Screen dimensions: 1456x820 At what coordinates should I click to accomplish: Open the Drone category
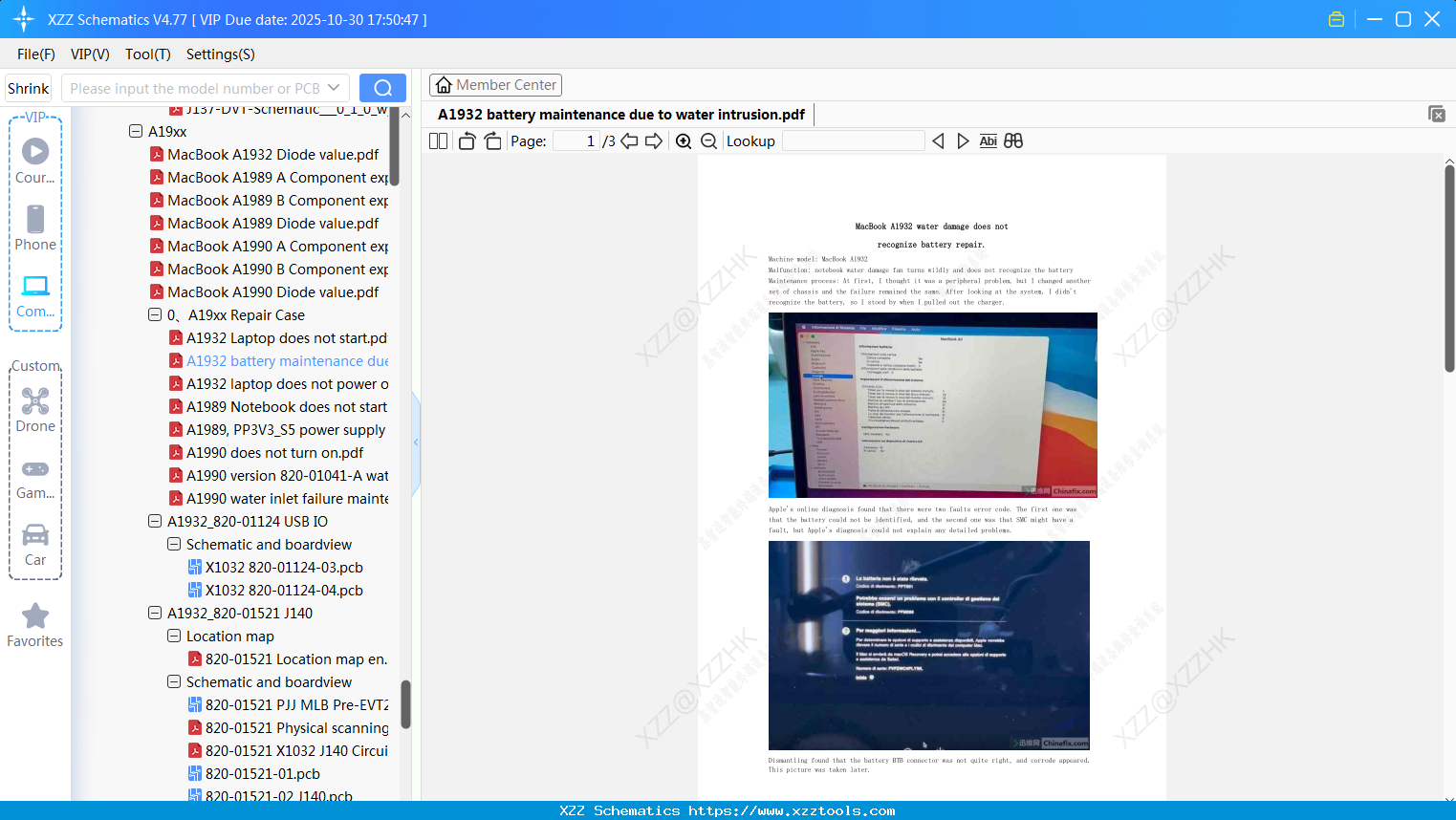click(x=35, y=410)
